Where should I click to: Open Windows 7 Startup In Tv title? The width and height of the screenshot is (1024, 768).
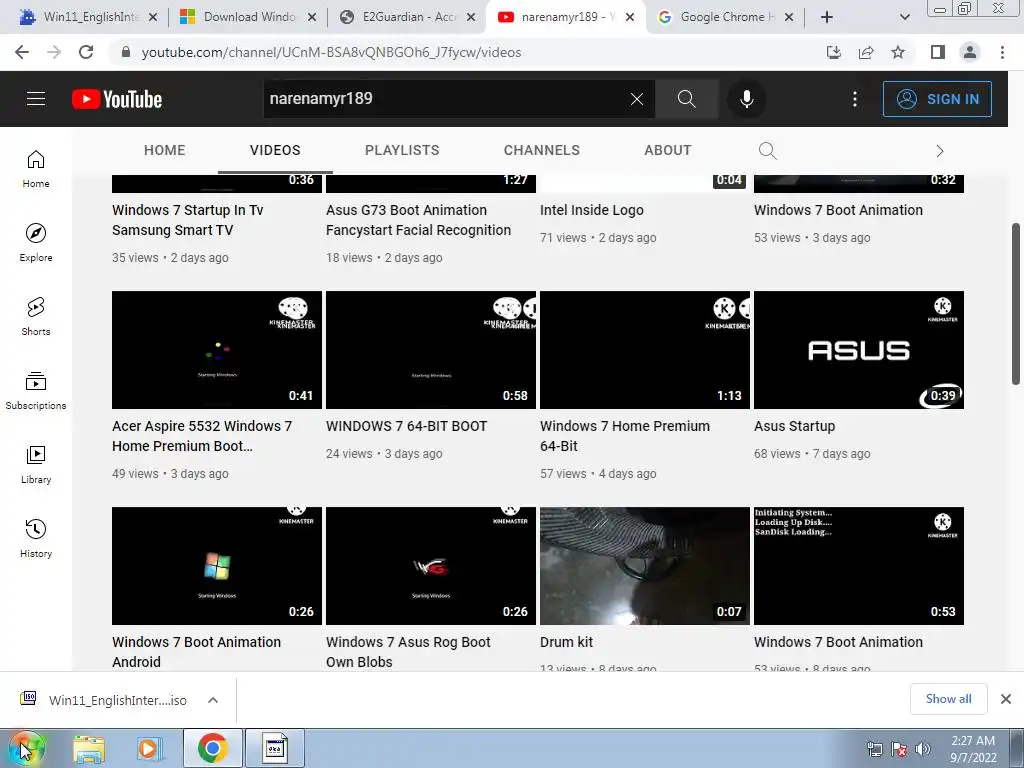[x=187, y=220]
